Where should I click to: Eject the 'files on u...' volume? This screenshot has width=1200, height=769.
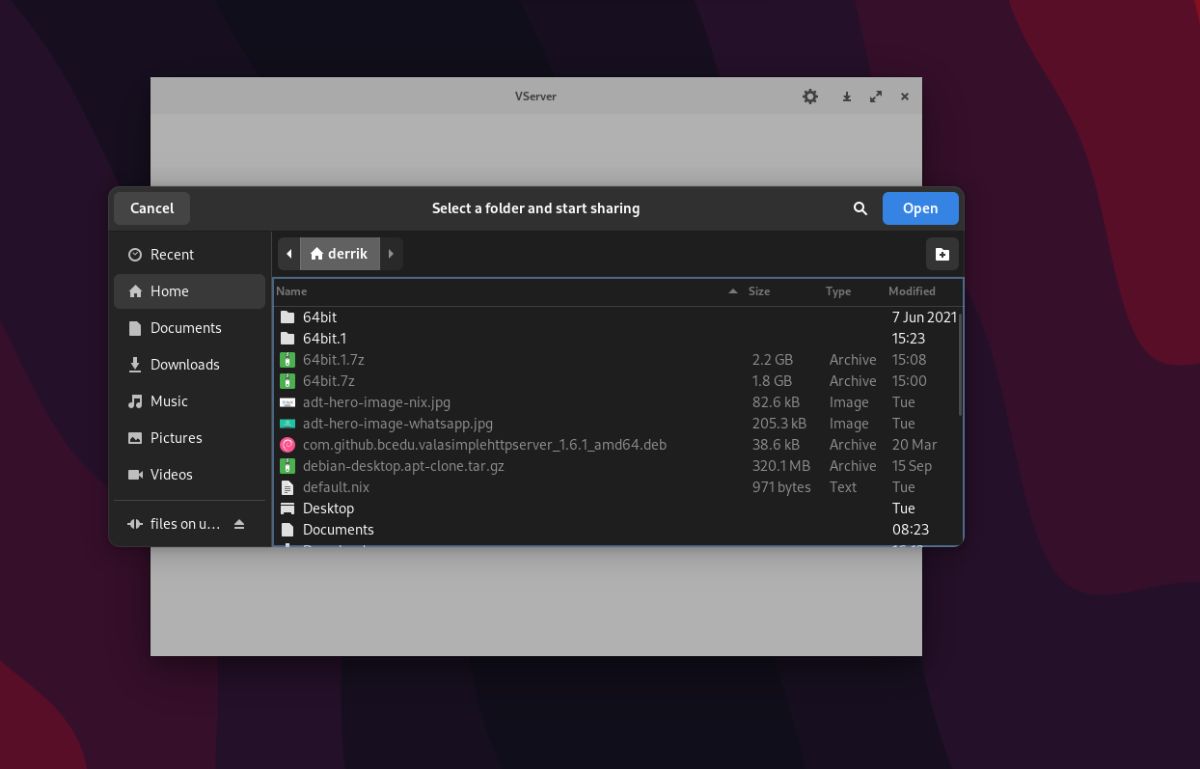(x=238, y=523)
